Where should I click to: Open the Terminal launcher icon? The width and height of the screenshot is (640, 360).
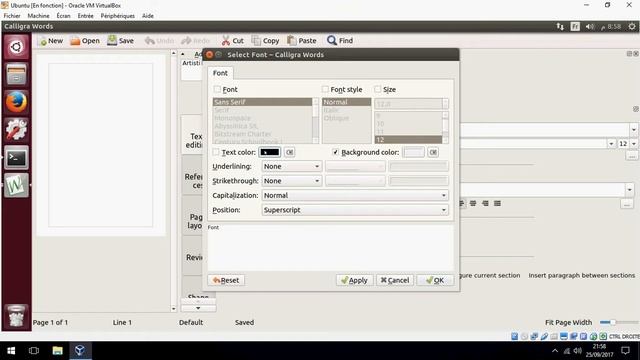click(x=16, y=158)
